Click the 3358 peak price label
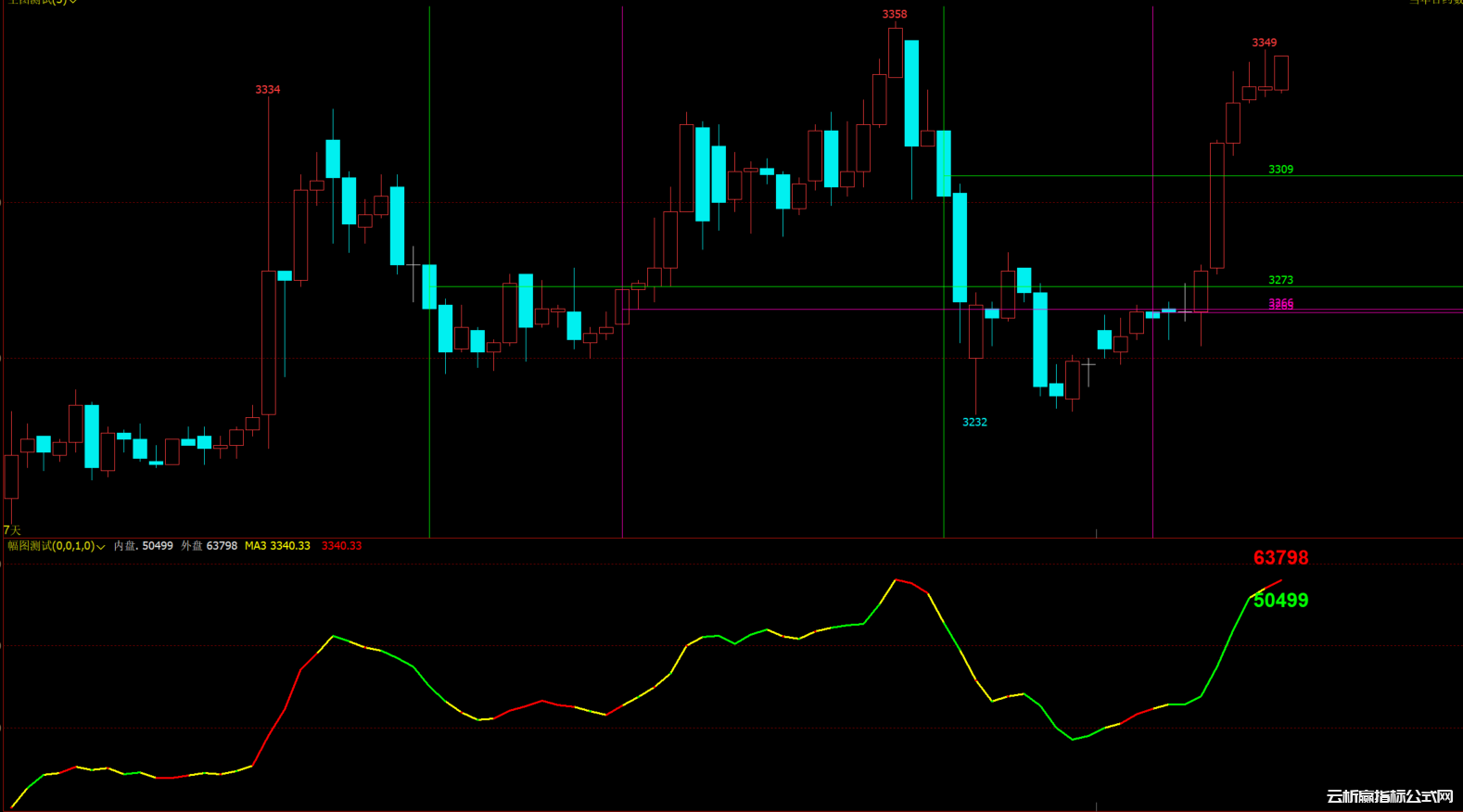The image size is (1463, 812). [x=895, y=15]
